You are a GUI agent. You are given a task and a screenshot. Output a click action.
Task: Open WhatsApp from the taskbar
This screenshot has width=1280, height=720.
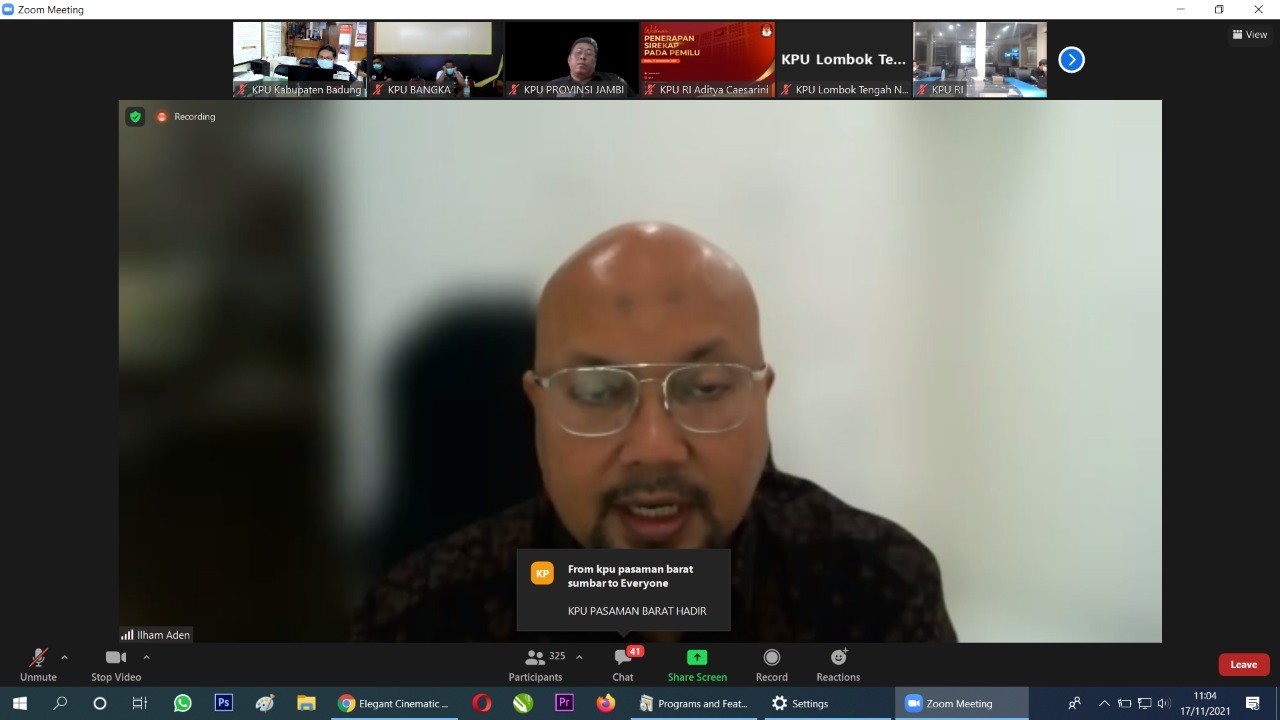(x=182, y=703)
